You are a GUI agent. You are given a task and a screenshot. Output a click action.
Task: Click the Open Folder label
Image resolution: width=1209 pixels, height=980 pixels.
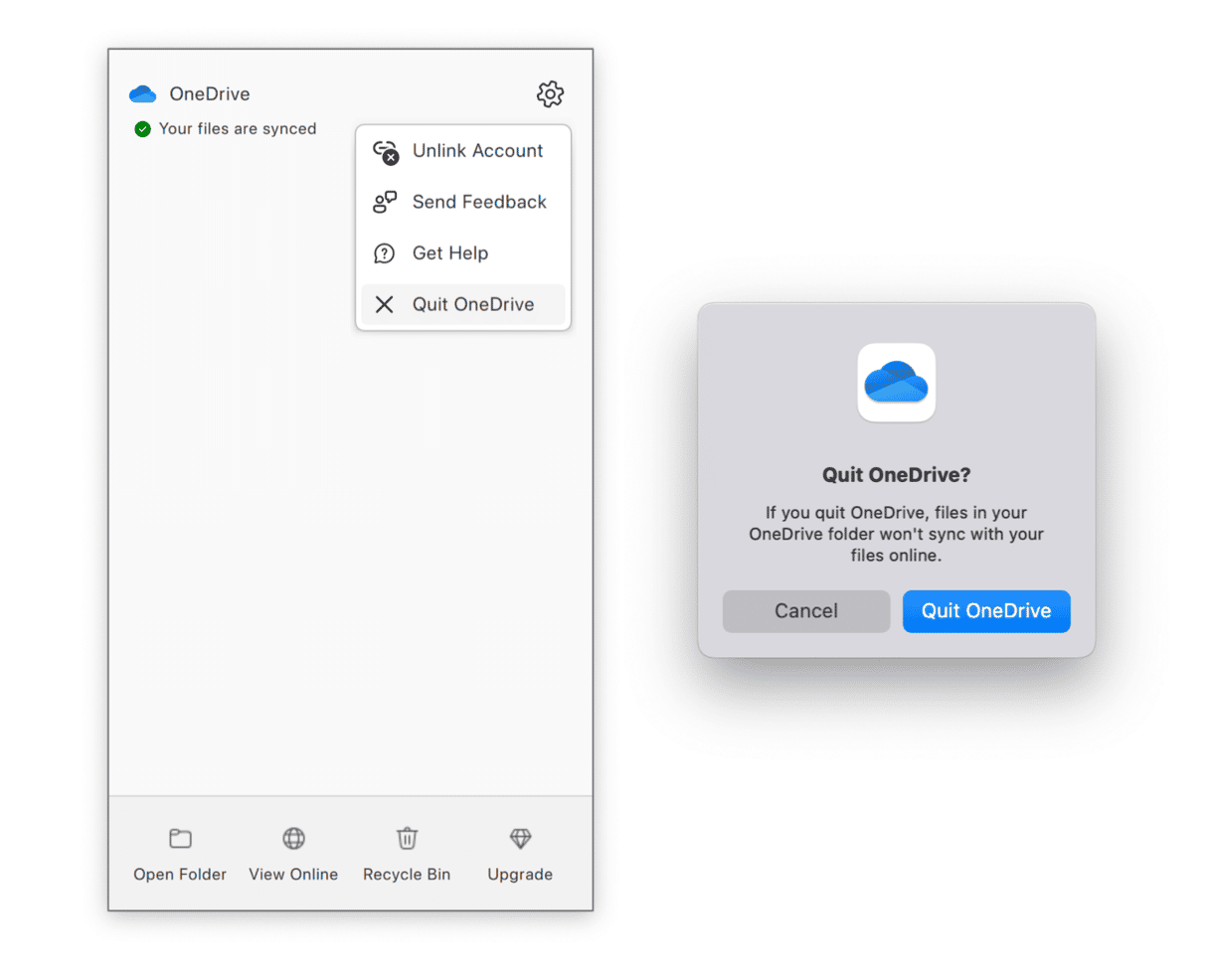click(180, 875)
